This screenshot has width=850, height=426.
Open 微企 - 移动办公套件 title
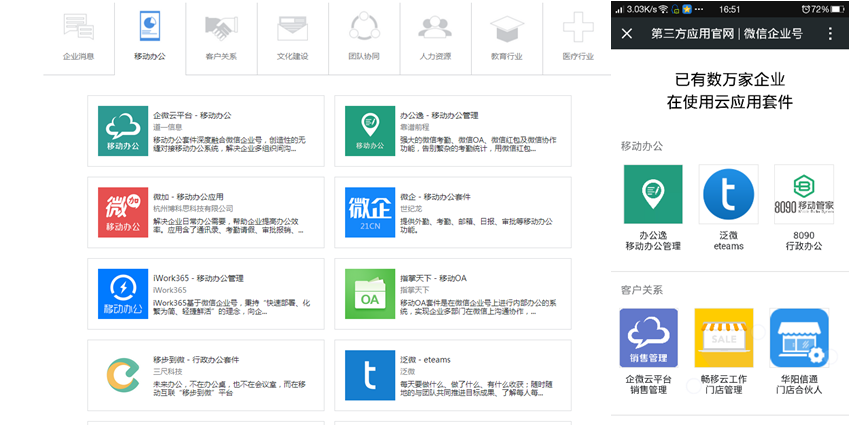(435, 197)
